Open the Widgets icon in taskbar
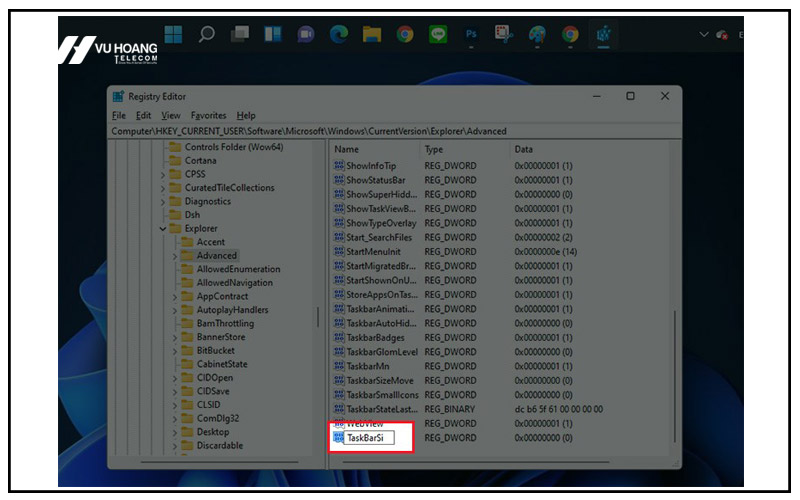Screen dimensions: 800x500 (x=272, y=34)
